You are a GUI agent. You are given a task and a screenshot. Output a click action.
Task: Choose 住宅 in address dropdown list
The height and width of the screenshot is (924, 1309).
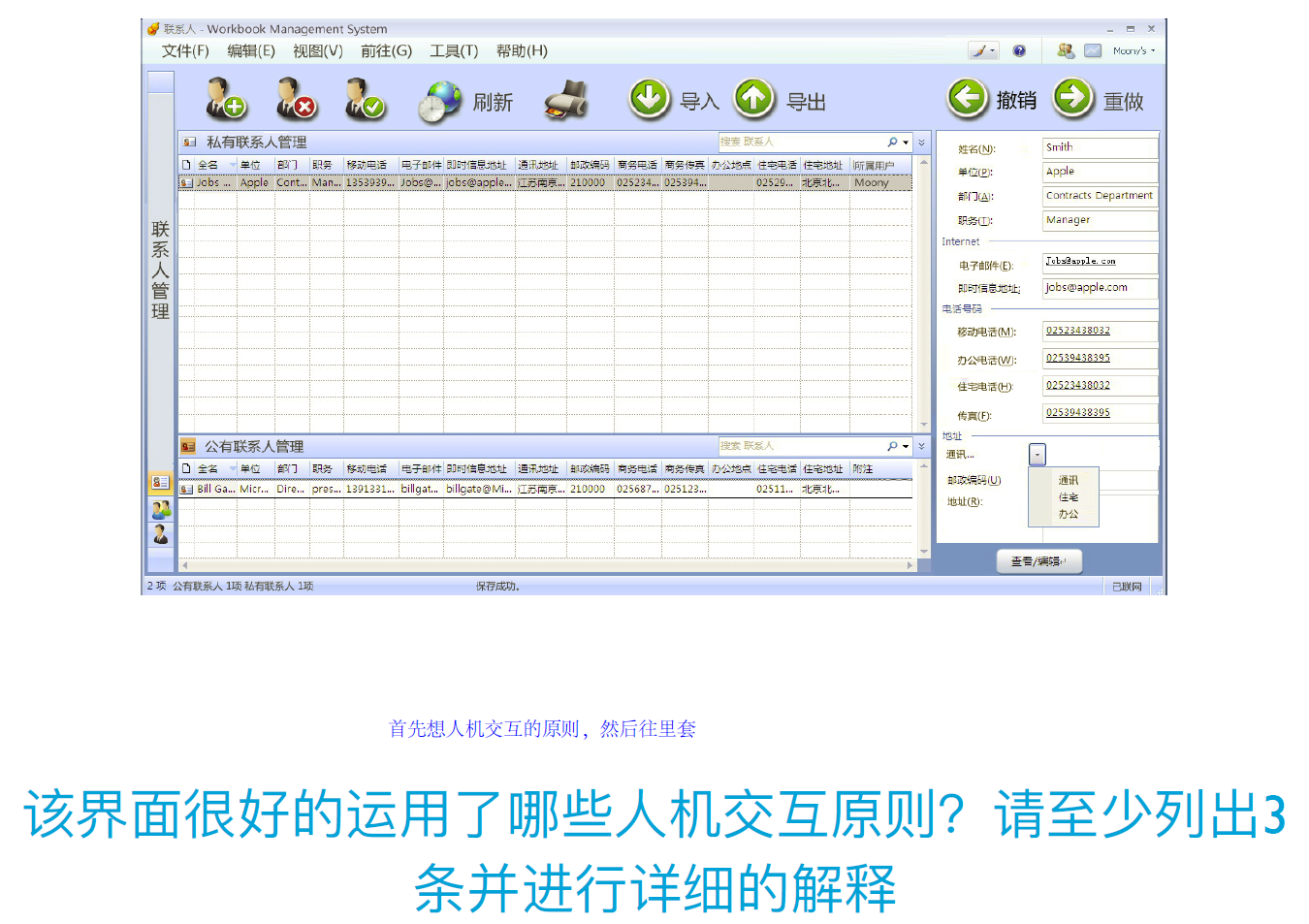pyautogui.click(x=1068, y=497)
